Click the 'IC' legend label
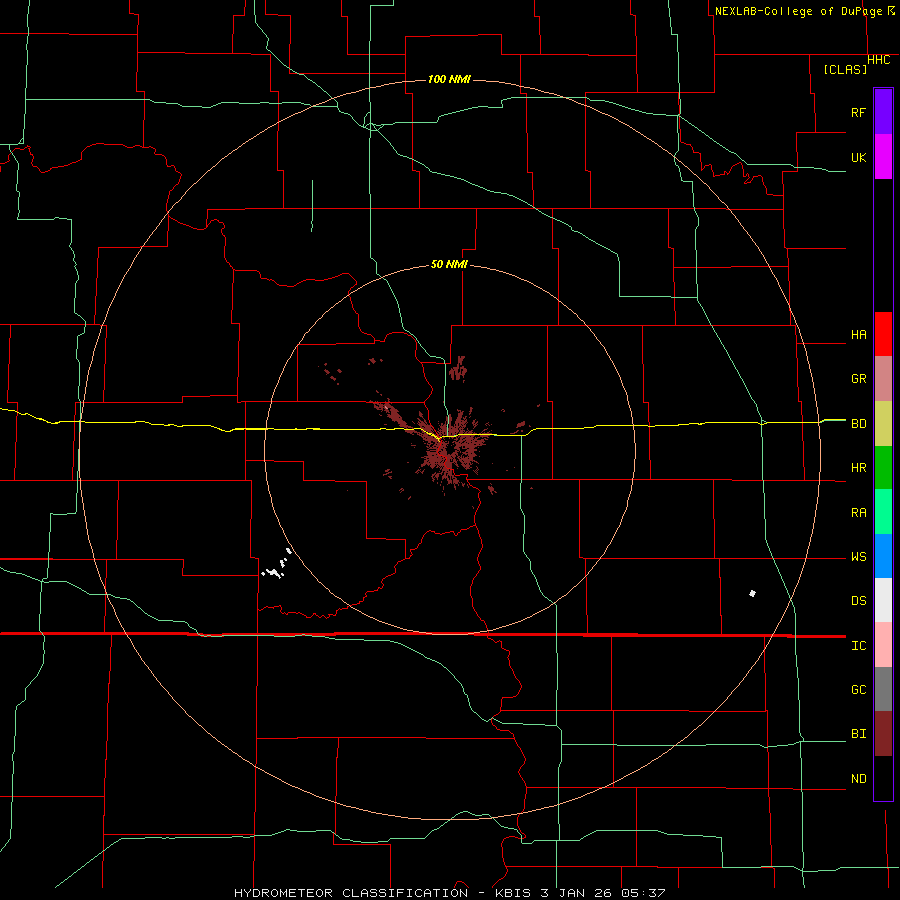This screenshot has width=900, height=900. tap(858, 646)
